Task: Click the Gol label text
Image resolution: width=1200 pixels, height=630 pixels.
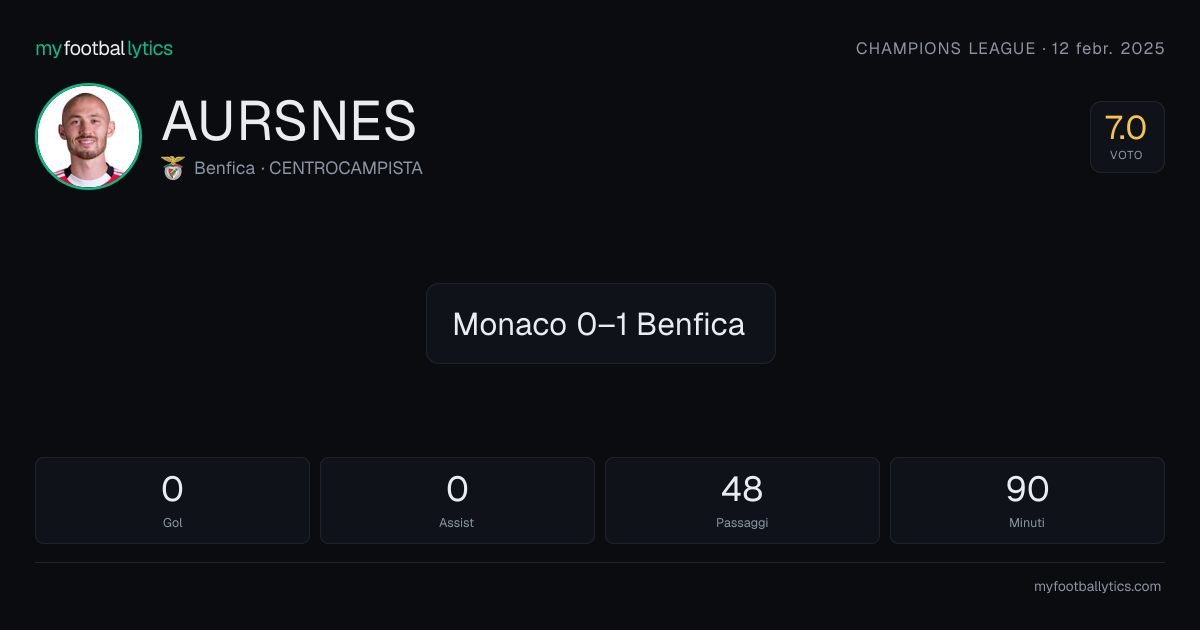Action: tap(172, 522)
